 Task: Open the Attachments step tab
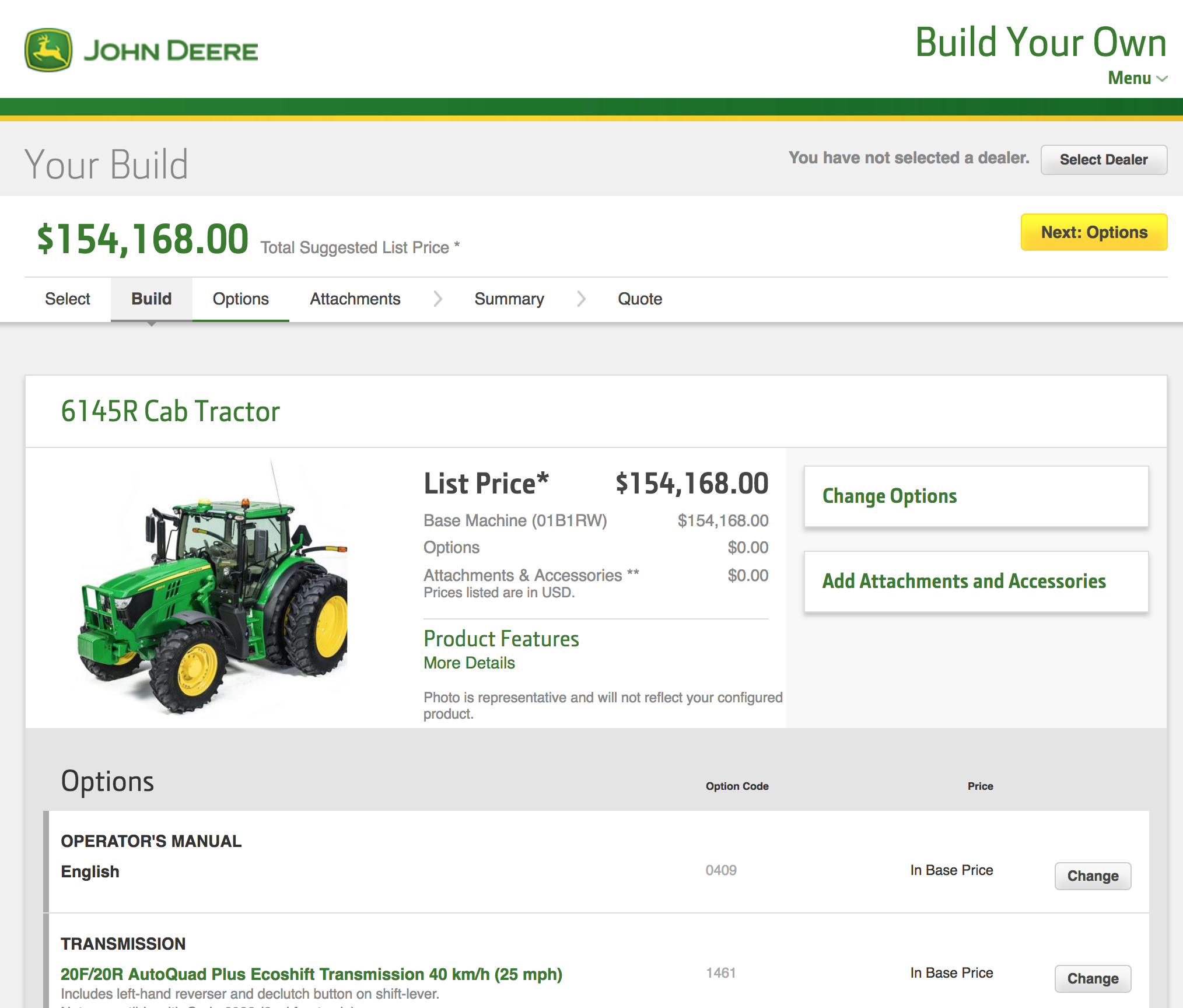(x=355, y=299)
